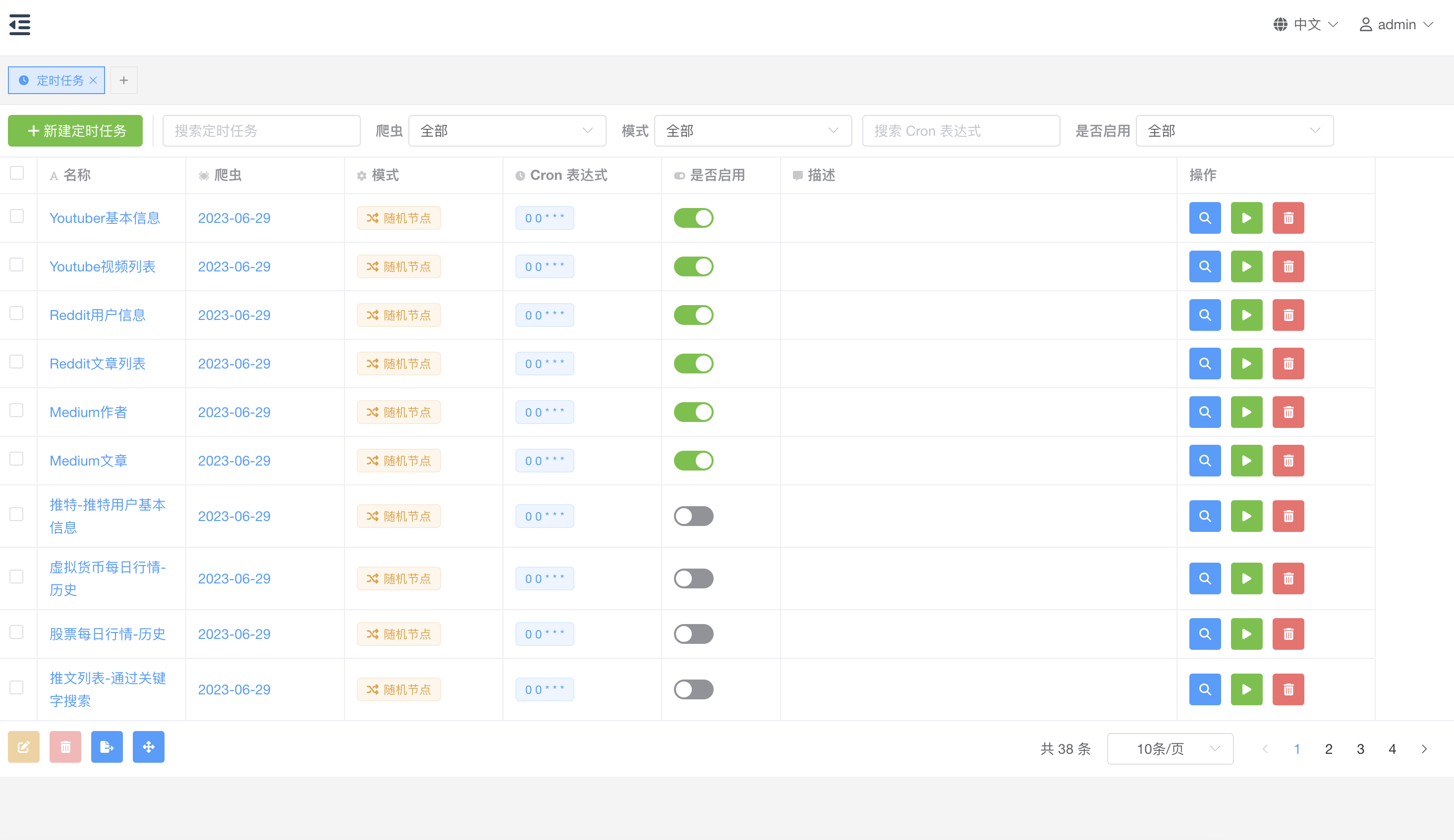
Task: Open the 是否启用 filter dropdown
Action: pyautogui.click(x=1234, y=131)
